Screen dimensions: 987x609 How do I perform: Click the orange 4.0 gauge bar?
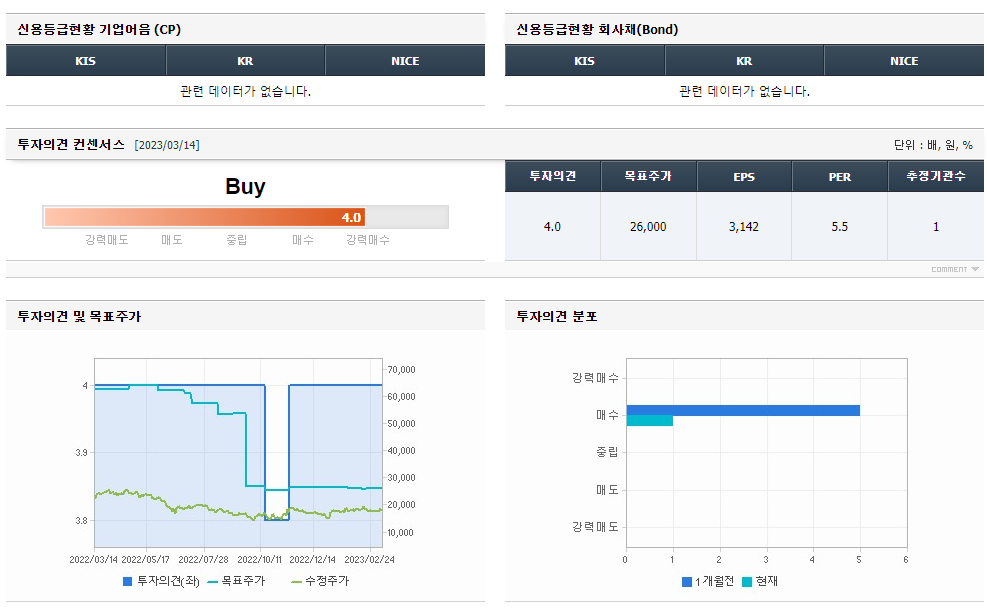[205, 217]
